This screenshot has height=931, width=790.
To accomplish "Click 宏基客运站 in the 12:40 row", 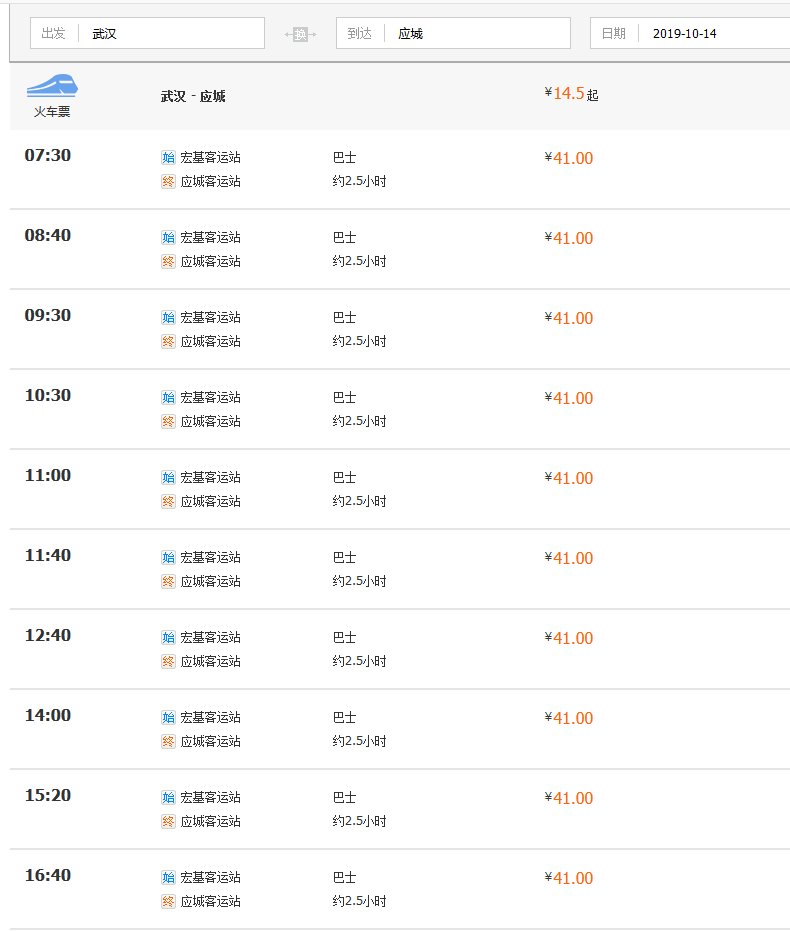I will point(211,638).
